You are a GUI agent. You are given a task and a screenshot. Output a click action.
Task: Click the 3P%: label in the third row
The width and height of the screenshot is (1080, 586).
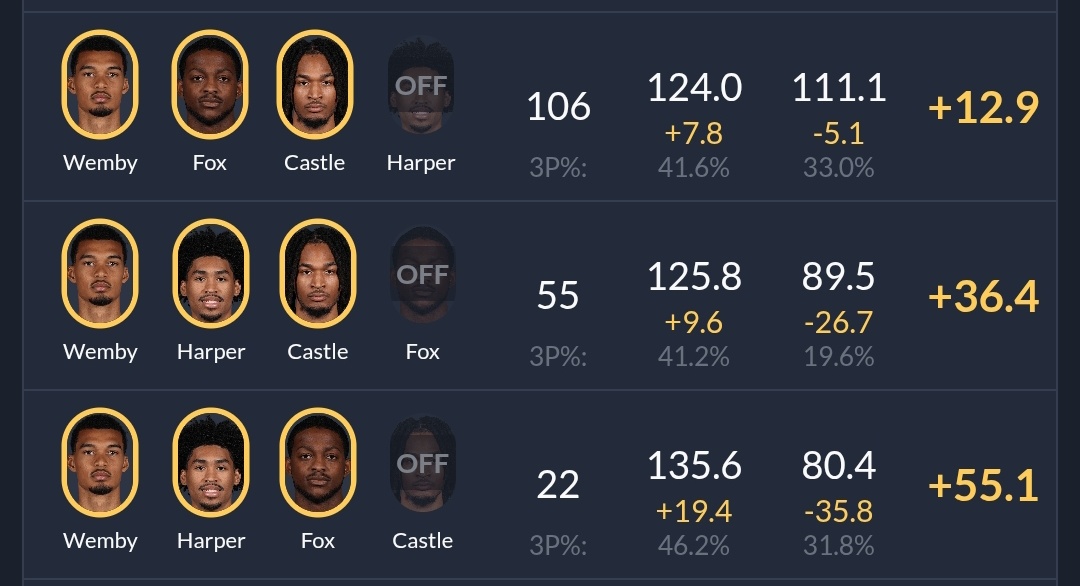(x=558, y=546)
